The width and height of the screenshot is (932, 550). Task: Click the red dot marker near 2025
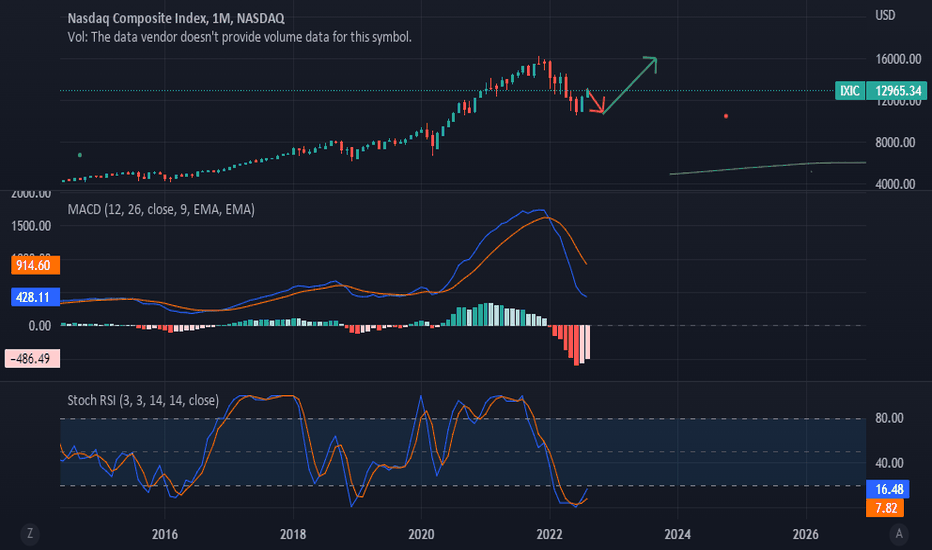[726, 116]
